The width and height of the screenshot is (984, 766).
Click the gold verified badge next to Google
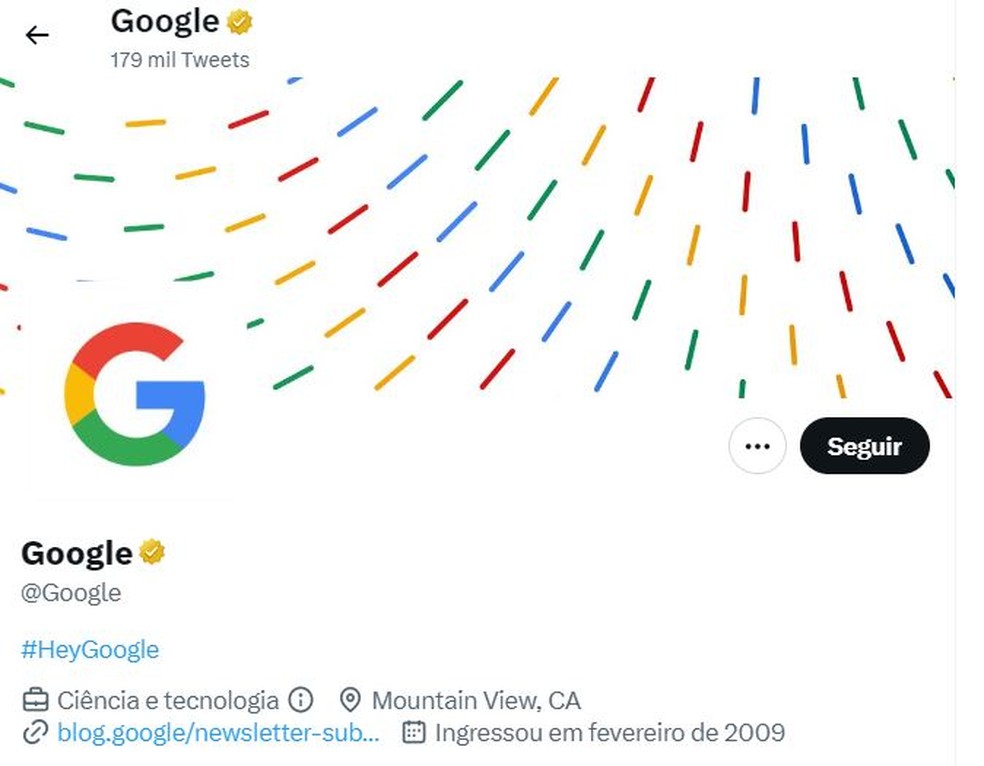(x=238, y=20)
